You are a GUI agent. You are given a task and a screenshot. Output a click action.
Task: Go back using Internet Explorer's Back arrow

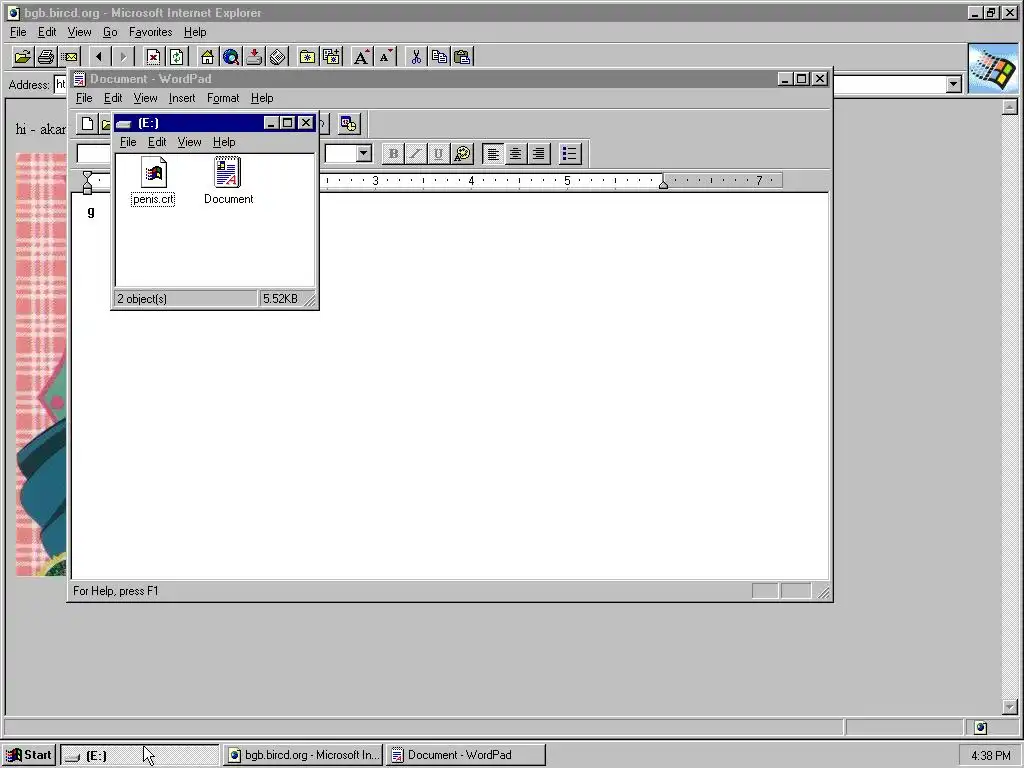99,57
